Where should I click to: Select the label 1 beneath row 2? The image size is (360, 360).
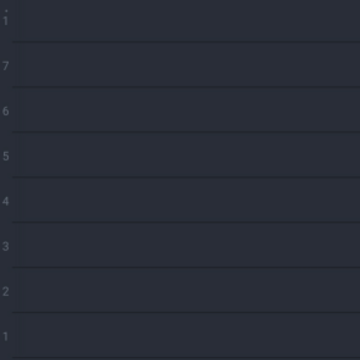5,337
